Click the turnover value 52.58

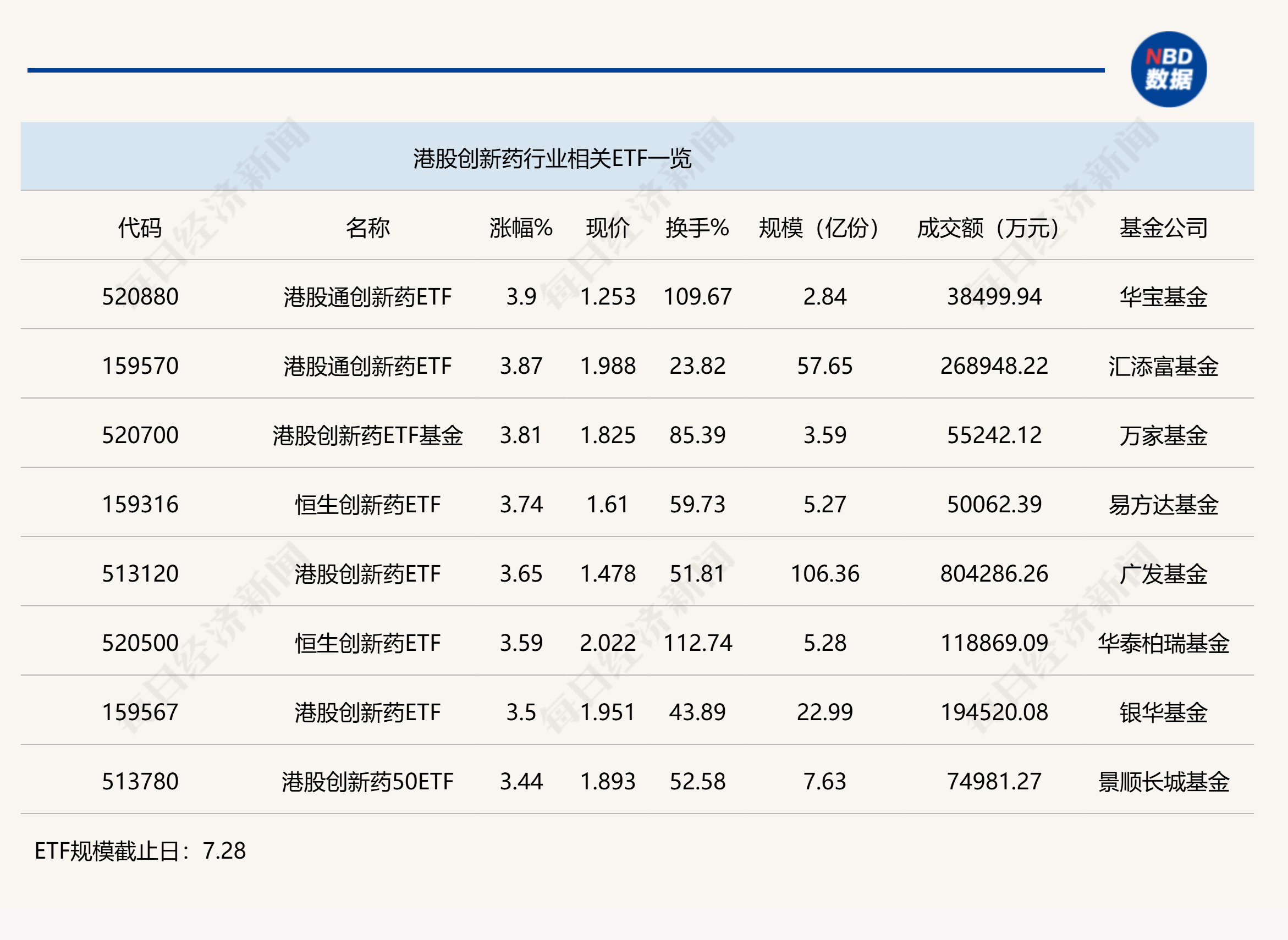698,781
